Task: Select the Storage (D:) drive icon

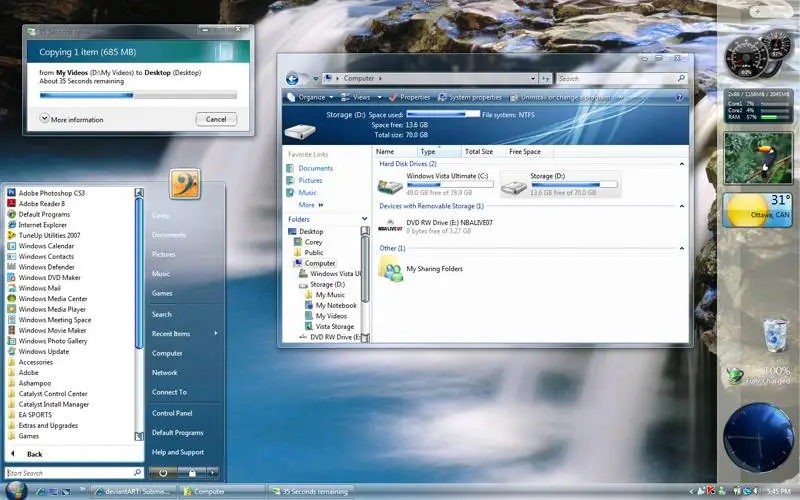Action: tap(513, 188)
